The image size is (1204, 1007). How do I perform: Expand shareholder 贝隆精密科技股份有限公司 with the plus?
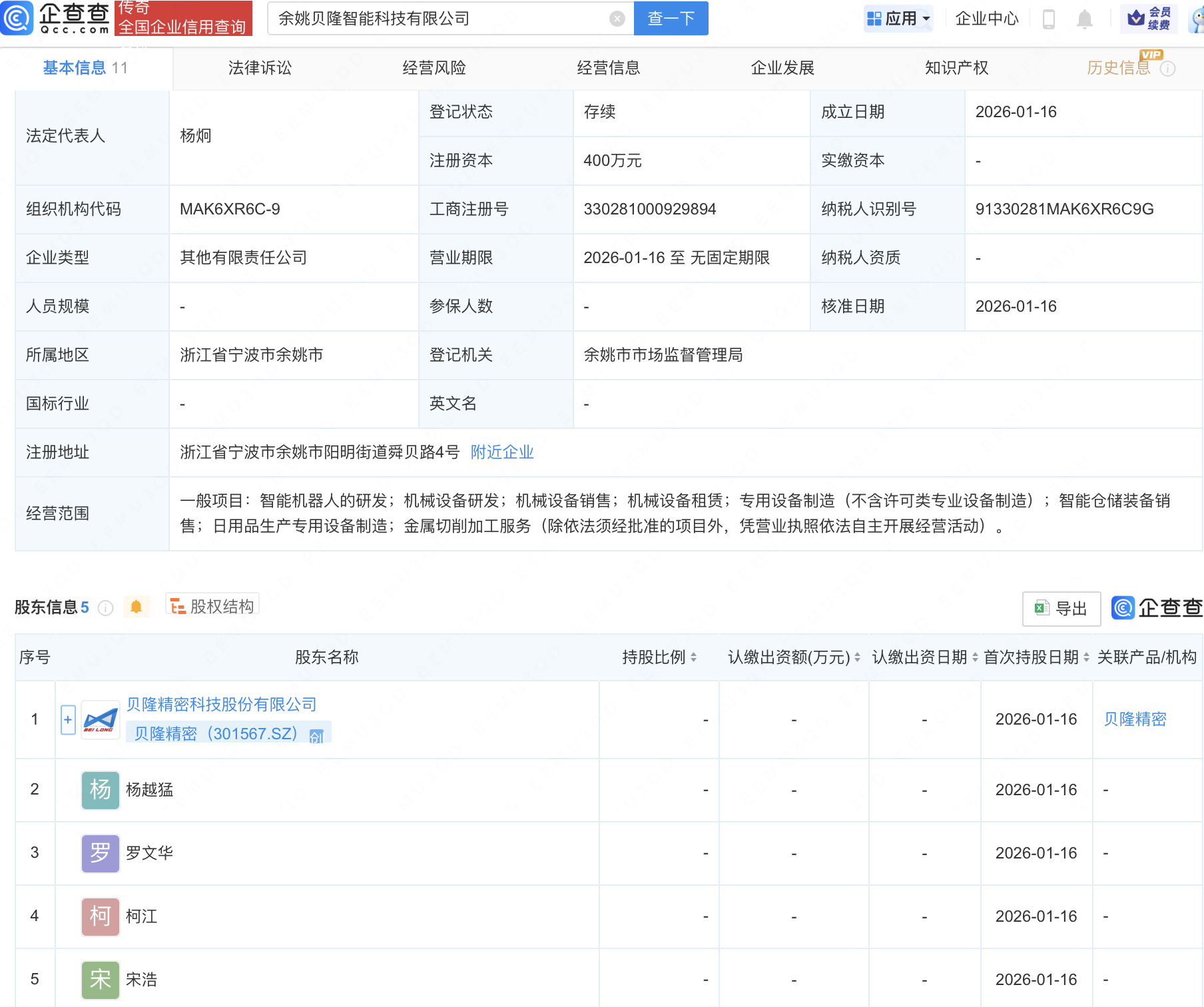pyautogui.click(x=67, y=720)
